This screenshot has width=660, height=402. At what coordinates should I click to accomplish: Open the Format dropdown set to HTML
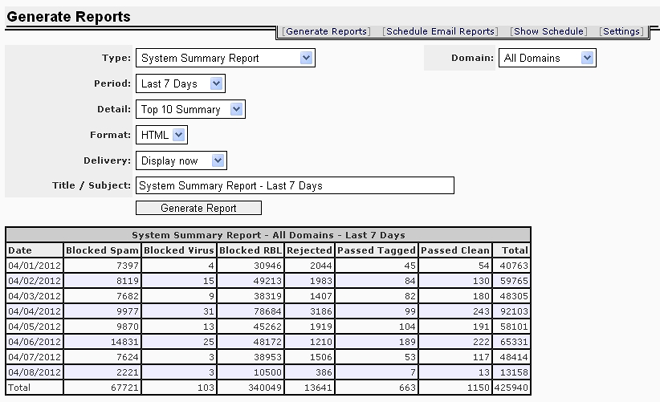pyautogui.click(x=162, y=135)
